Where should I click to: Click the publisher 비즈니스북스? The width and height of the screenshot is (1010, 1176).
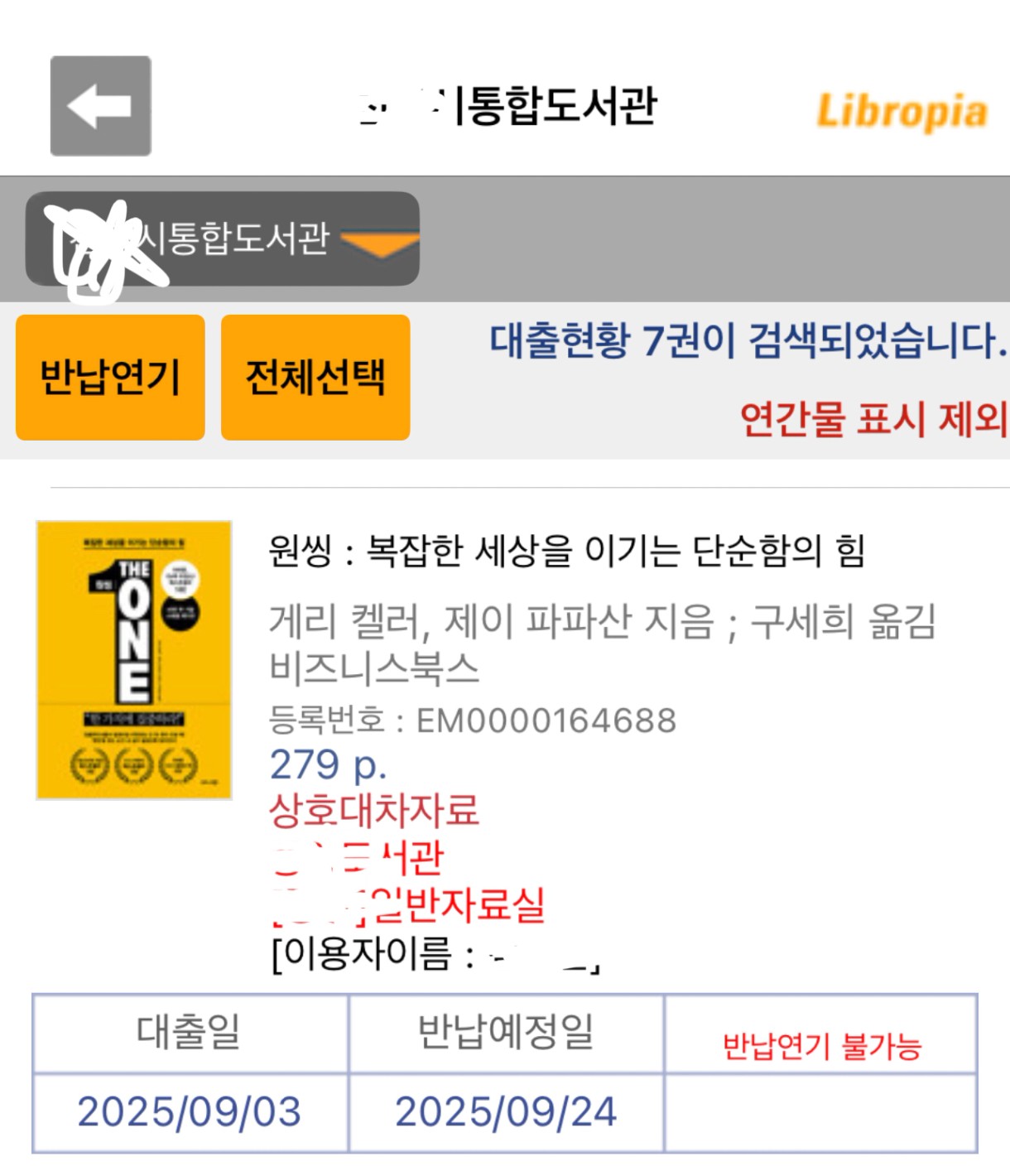tap(374, 668)
